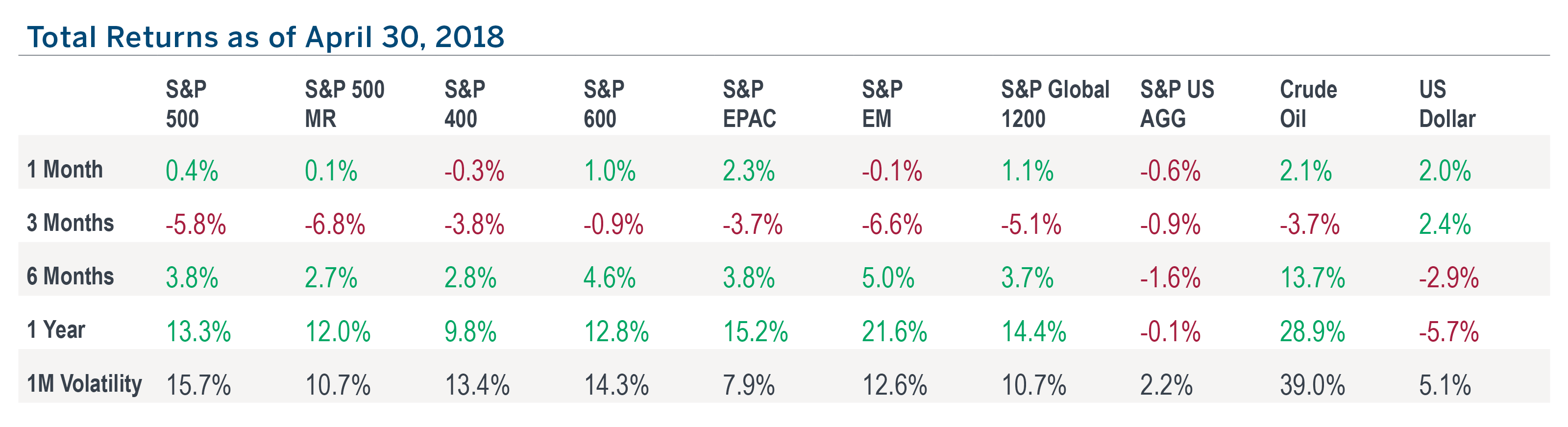This screenshot has width=1568, height=427.
Task: Select the S&P 500 MR column header
Action: (x=344, y=103)
